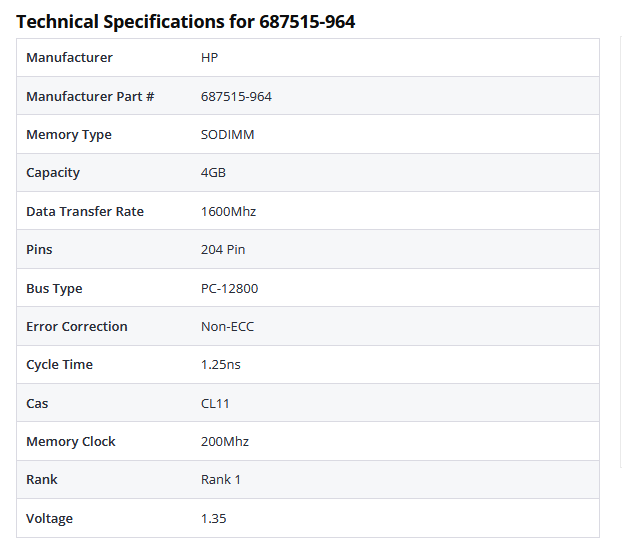
Task: Click the 204 Pin value
Action: 223,250
